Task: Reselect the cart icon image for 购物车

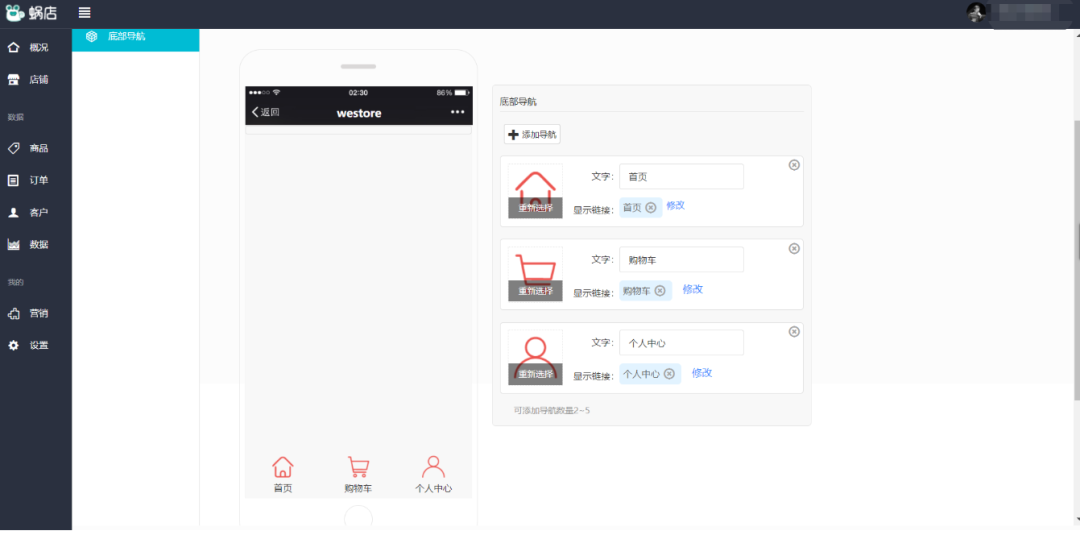Action: click(x=535, y=291)
